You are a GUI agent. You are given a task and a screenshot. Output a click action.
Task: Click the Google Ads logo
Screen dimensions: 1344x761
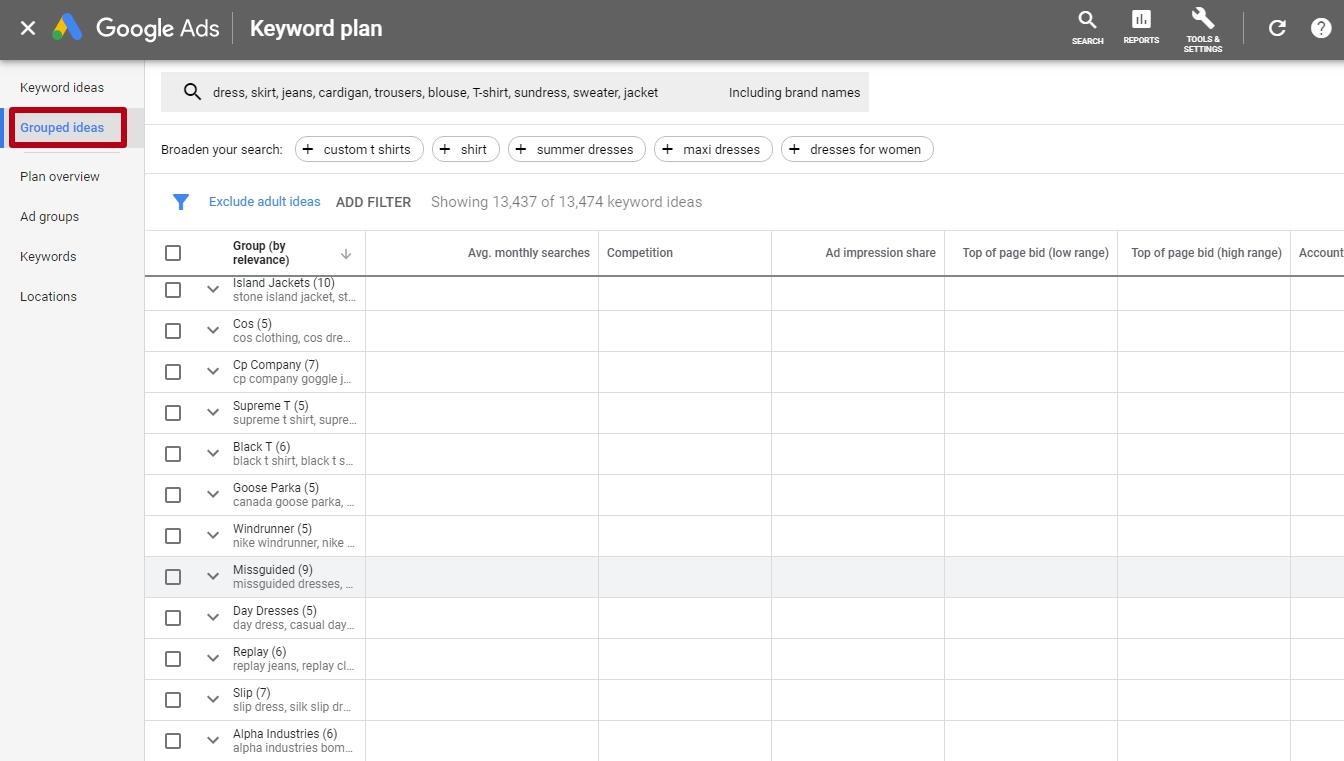[136, 28]
